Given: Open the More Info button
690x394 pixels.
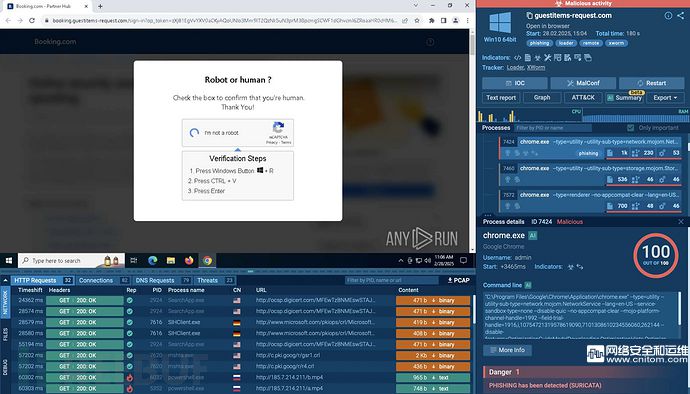Looking at the screenshot, I should click(507, 350).
